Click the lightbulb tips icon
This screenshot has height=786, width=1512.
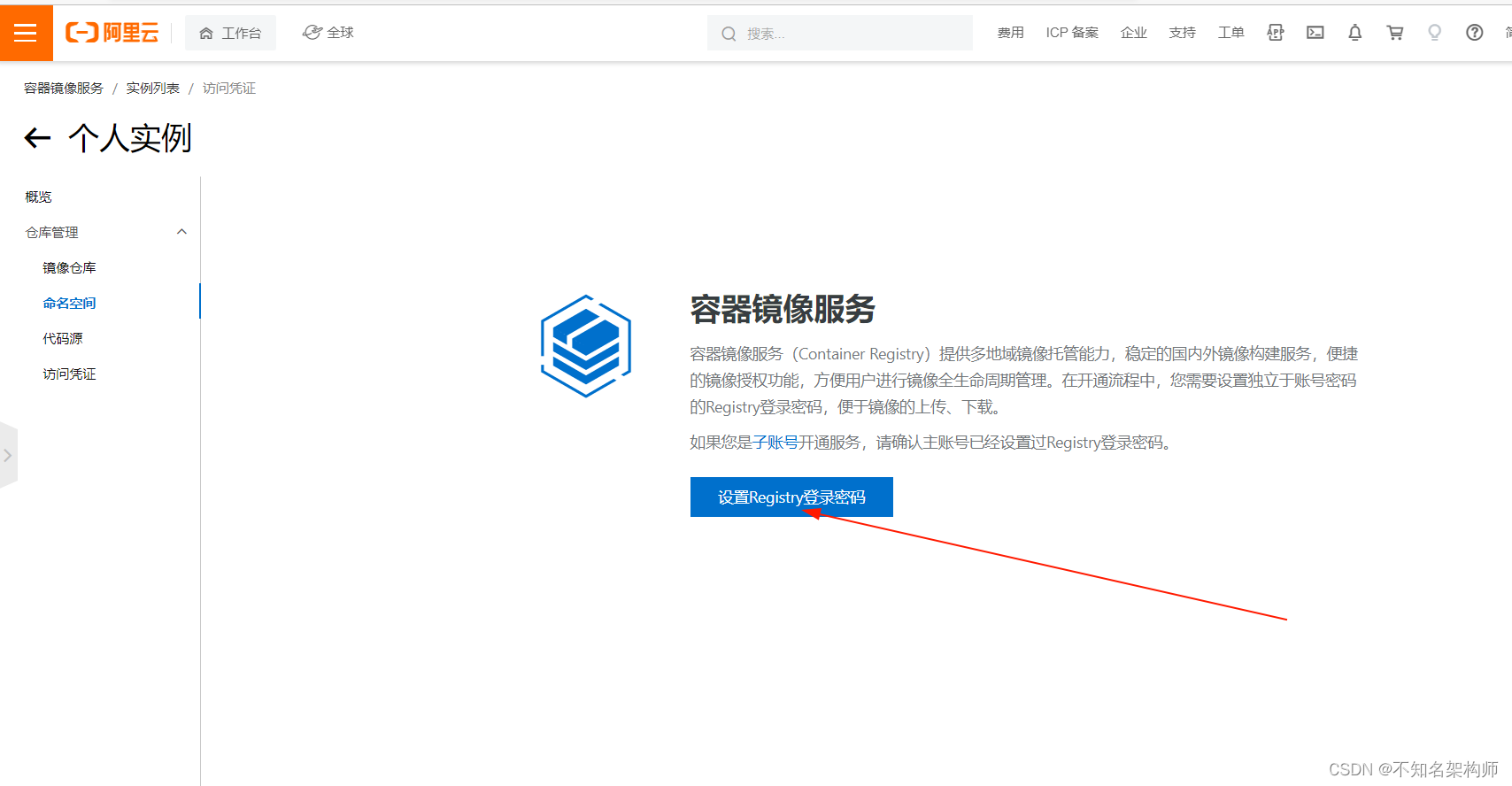(1435, 33)
